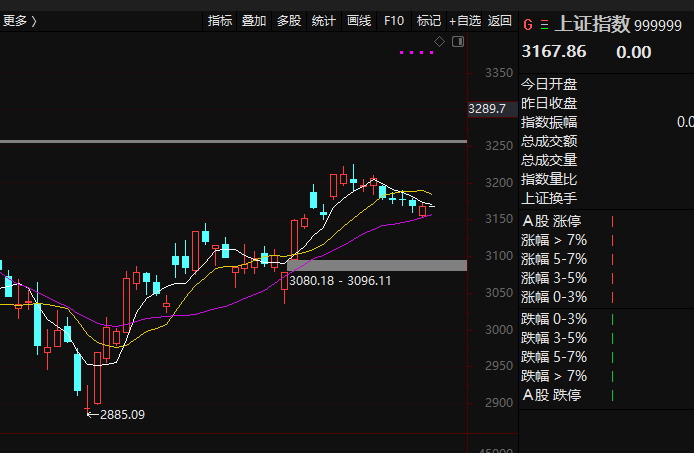Click the 3000 price axis label
Screen dimensions: 694x453
point(499,330)
